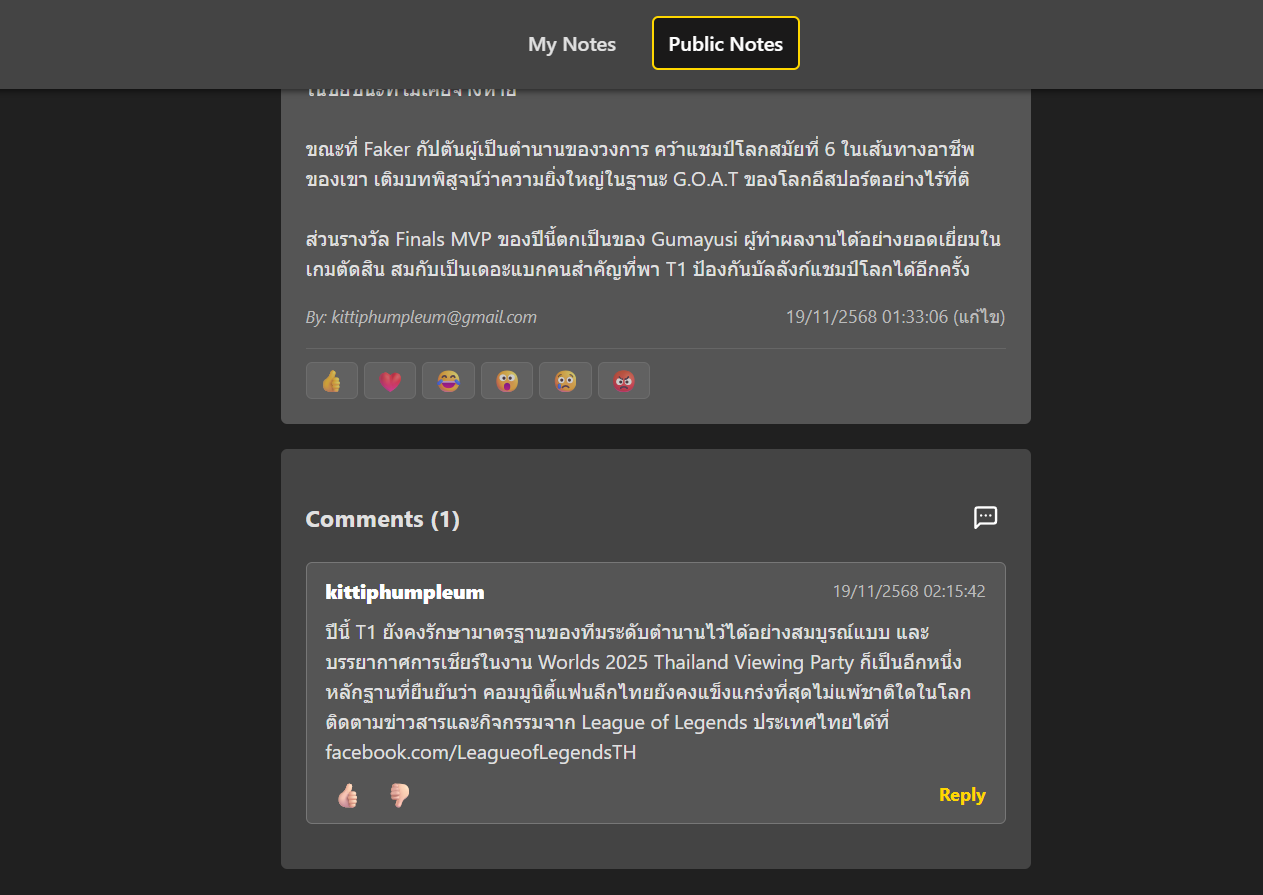Dislike the comment with thumbs down
This screenshot has width=1263, height=895.
[399, 796]
